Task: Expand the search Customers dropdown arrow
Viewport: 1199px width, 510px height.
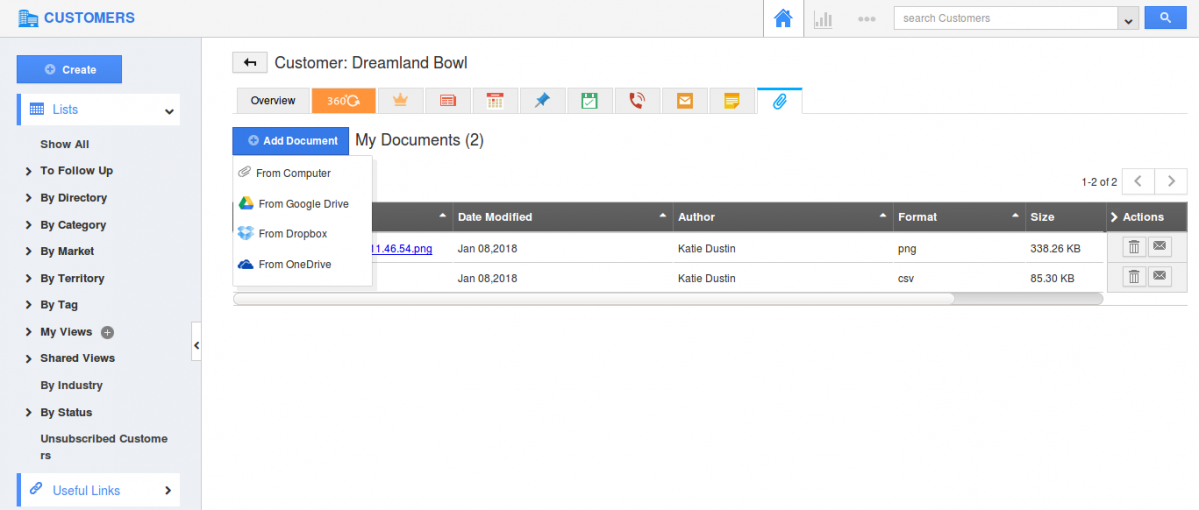Action: [1129, 19]
